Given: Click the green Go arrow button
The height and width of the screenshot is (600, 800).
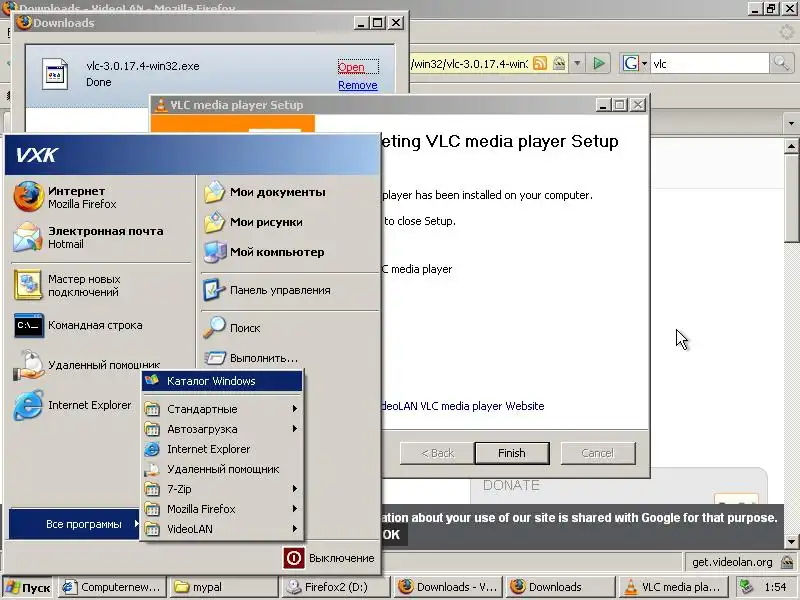Looking at the screenshot, I should [599, 63].
